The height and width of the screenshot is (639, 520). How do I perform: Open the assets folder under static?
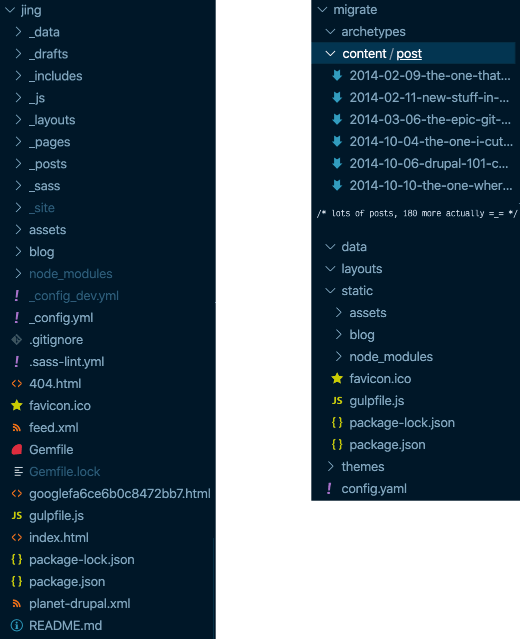coord(368,313)
